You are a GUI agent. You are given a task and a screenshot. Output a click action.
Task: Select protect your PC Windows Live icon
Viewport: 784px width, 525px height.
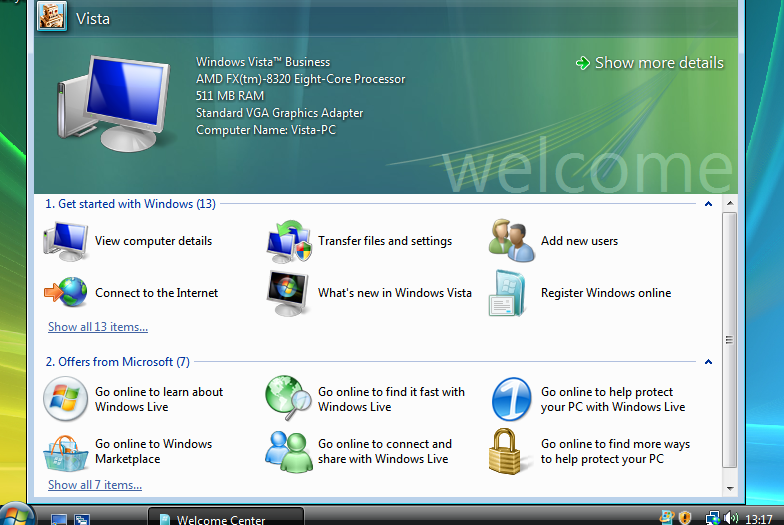512,399
